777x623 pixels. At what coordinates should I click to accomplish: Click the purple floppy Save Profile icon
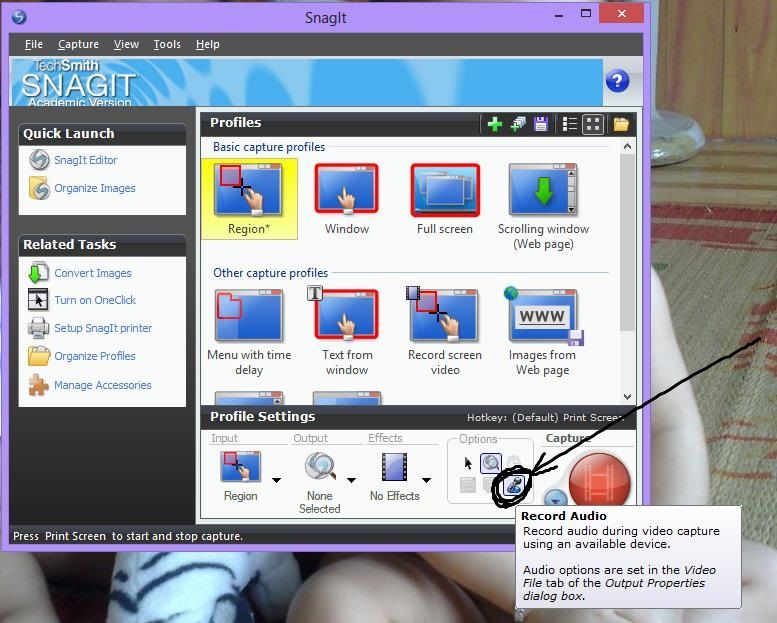(541, 124)
